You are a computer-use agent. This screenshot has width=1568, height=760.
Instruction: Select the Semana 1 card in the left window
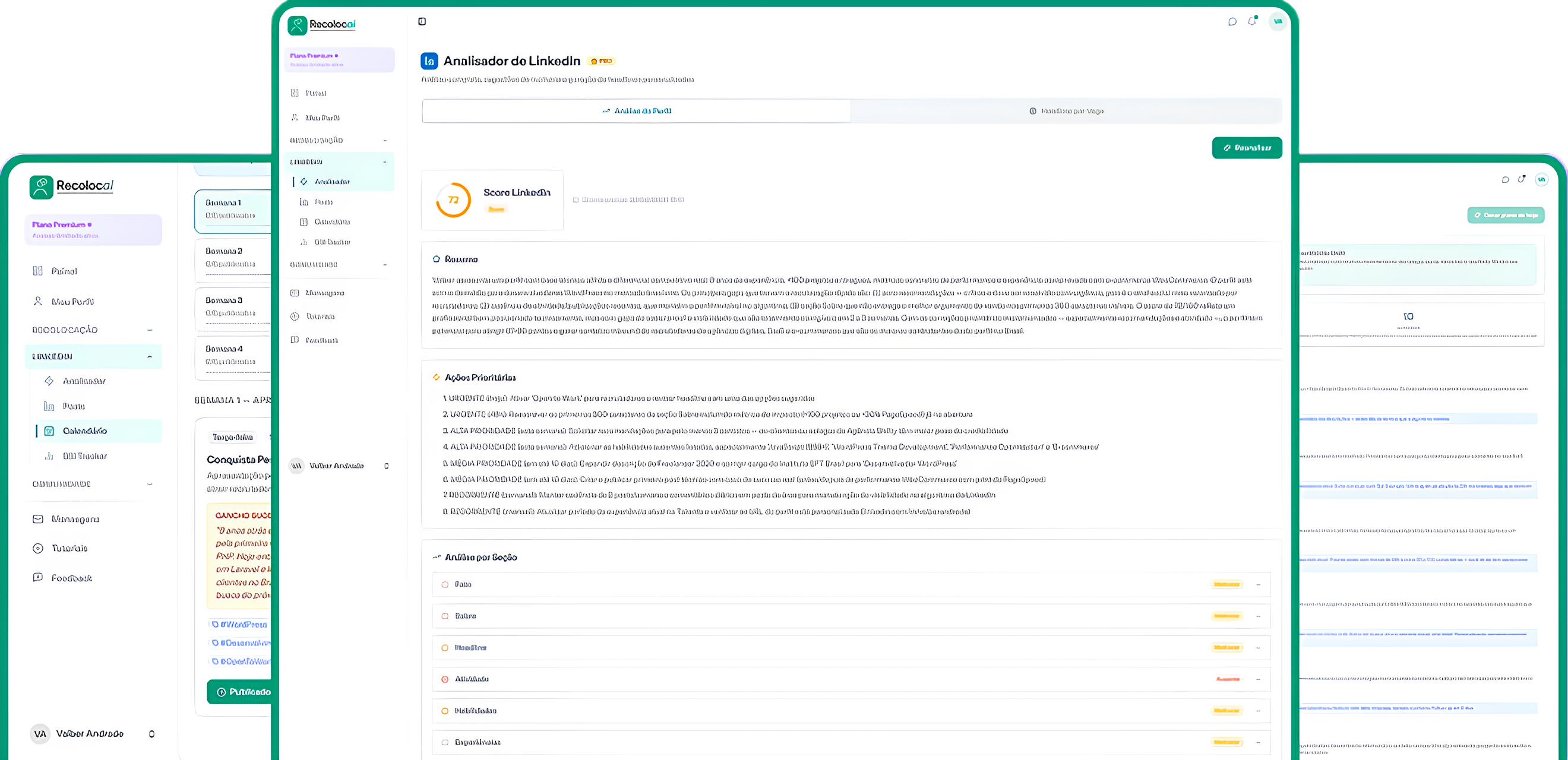tap(233, 211)
